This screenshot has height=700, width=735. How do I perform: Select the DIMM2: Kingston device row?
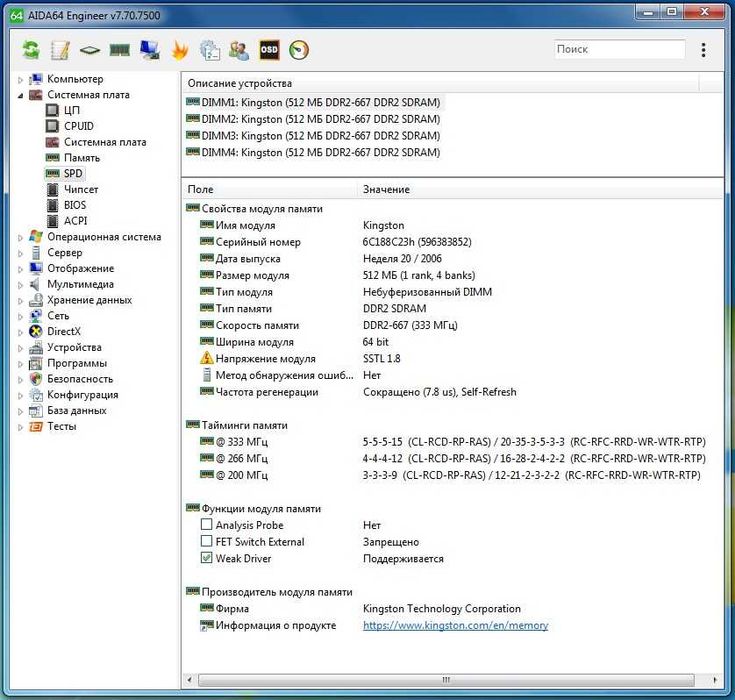click(313, 119)
